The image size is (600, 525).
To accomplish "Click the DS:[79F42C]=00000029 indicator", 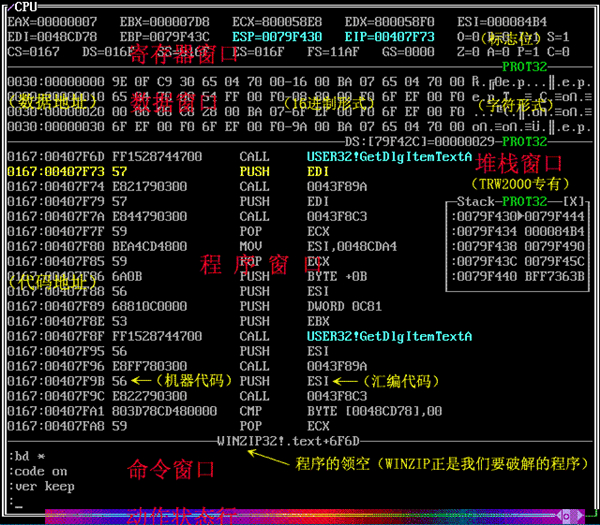I will point(420,142).
